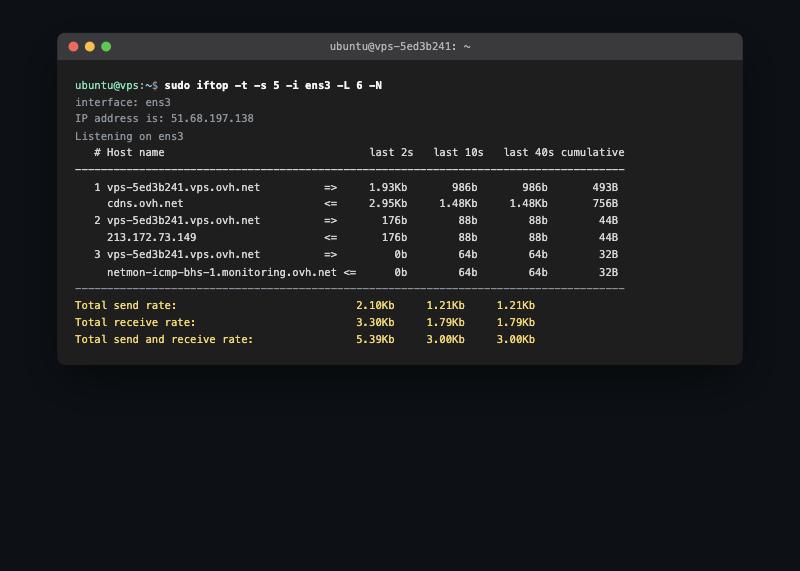
Task: Click the 'last 40s' column header
Action: [x=529, y=152]
